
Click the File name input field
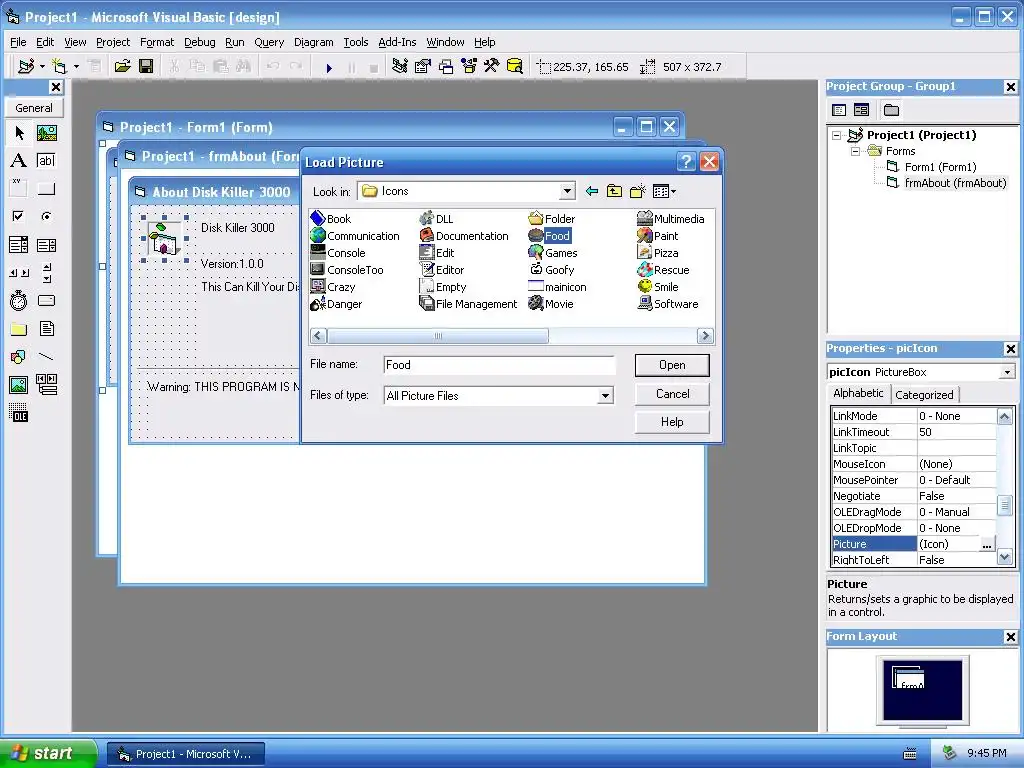pyautogui.click(x=499, y=365)
